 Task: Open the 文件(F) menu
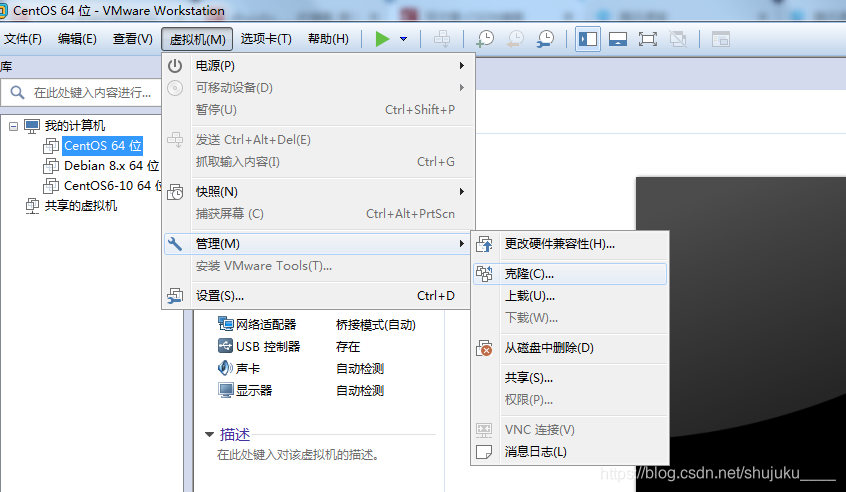click(x=23, y=39)
